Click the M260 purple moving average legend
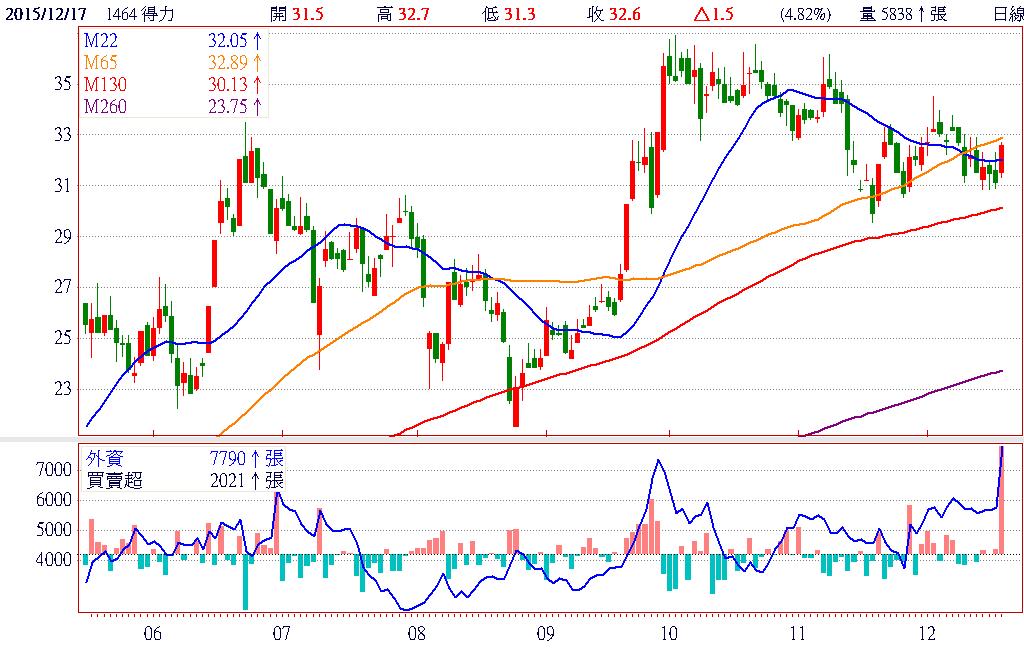This screenshot has height=662, width=1024. click(105, 107)
